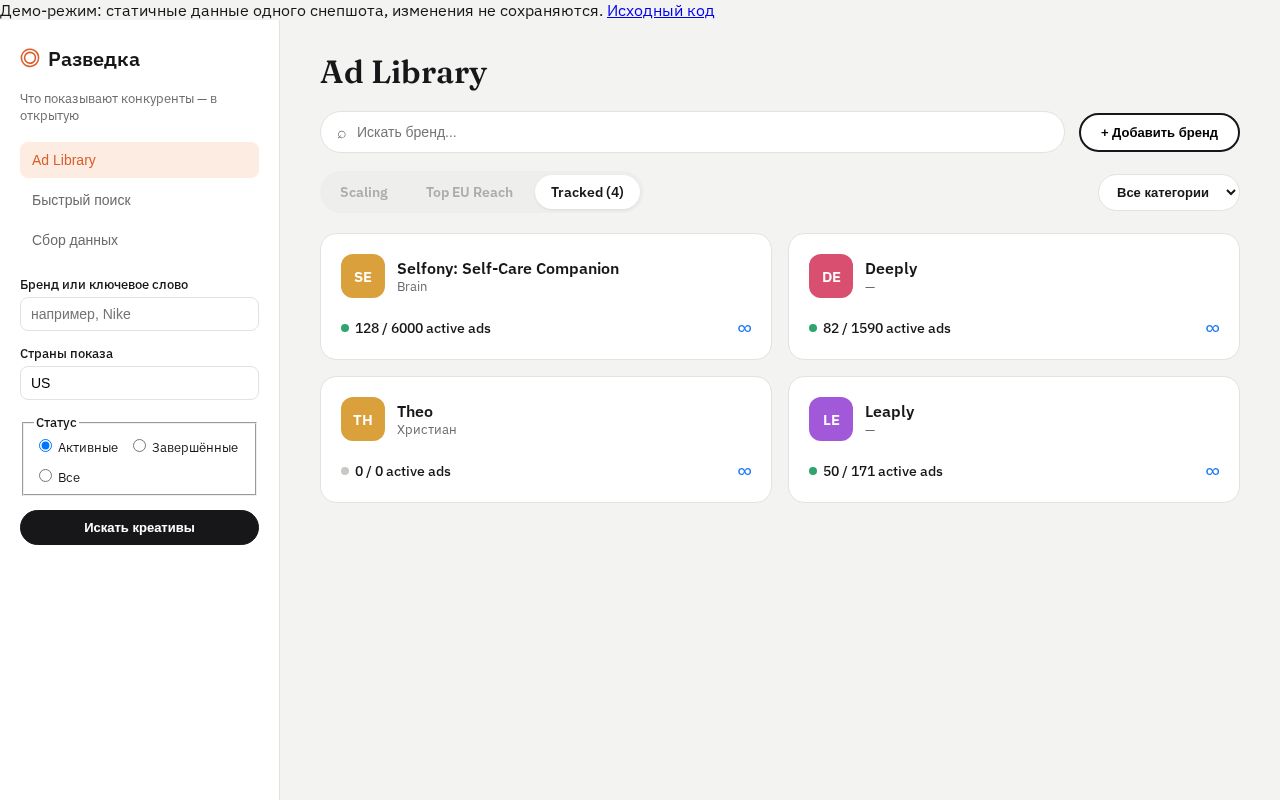1280x800 pixels.
Task: Click the search magnifier icon
Action: coord(342,133)
